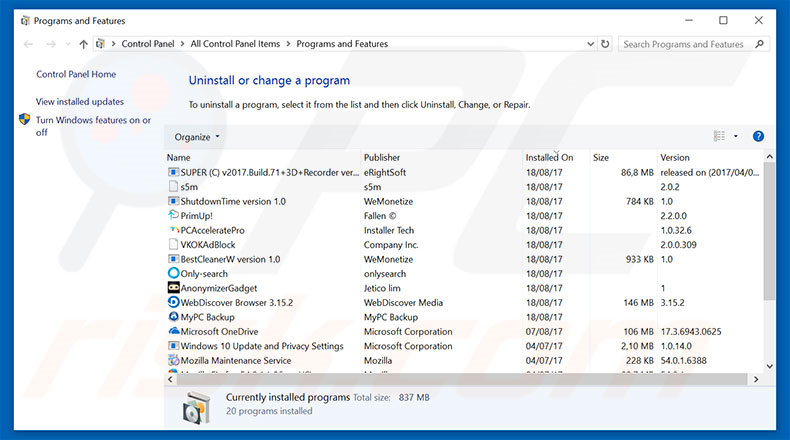The width and height of the screenshot is (790, 440).
Task: Click the Programs and Features breadcrumb
Action: (x=342, y=44)
